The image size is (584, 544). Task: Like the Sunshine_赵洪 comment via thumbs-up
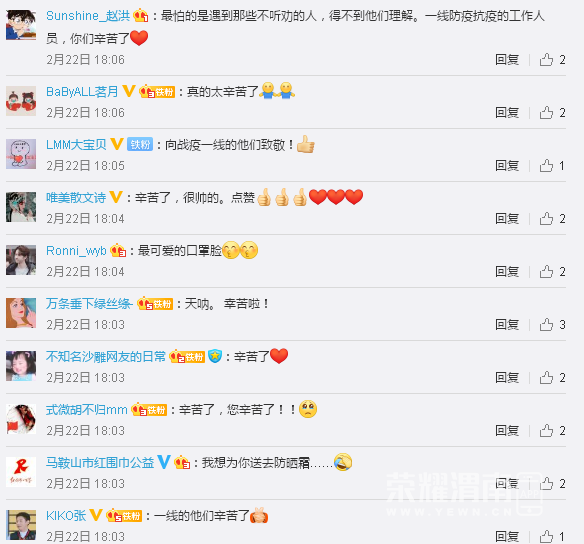pos(546,60)
